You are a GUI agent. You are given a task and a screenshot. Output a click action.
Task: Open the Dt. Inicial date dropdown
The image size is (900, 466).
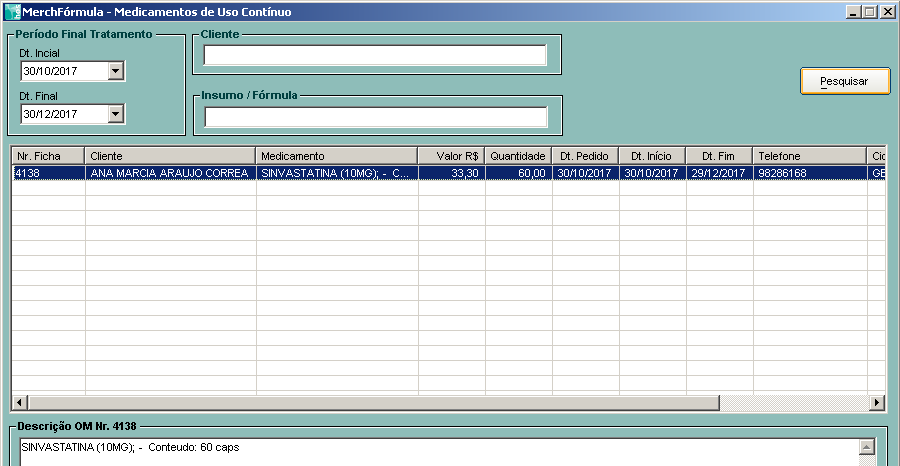coord(116,71)
